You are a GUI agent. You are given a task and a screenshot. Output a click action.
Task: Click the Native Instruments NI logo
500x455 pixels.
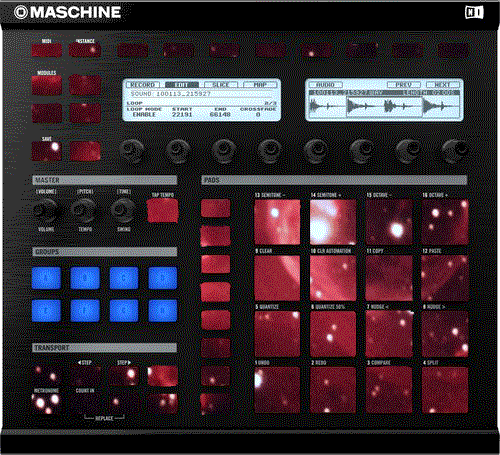tap(474, 13)
